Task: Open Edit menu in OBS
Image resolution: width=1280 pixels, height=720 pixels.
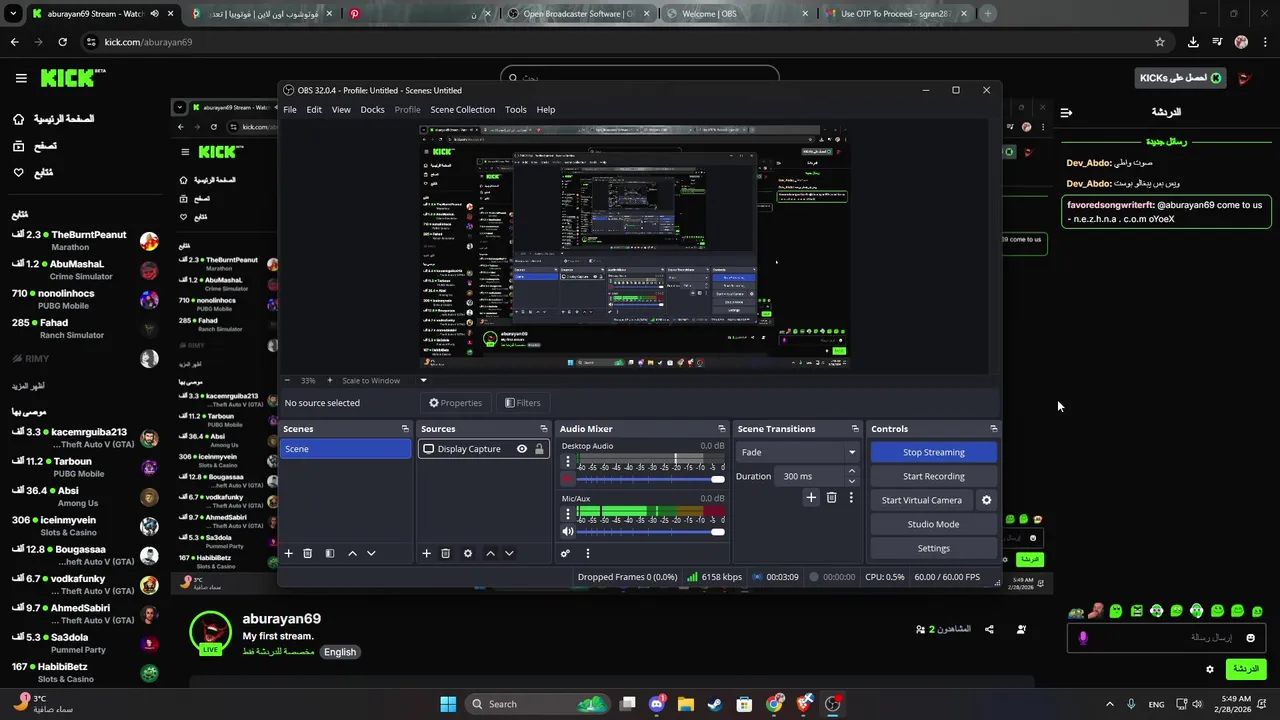Action: (314, 109)
